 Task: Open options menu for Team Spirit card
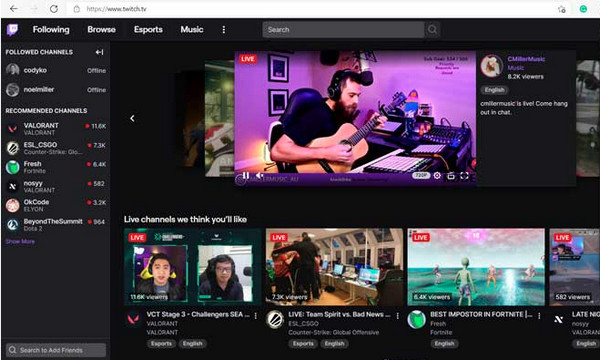click(x=398, y=316)
